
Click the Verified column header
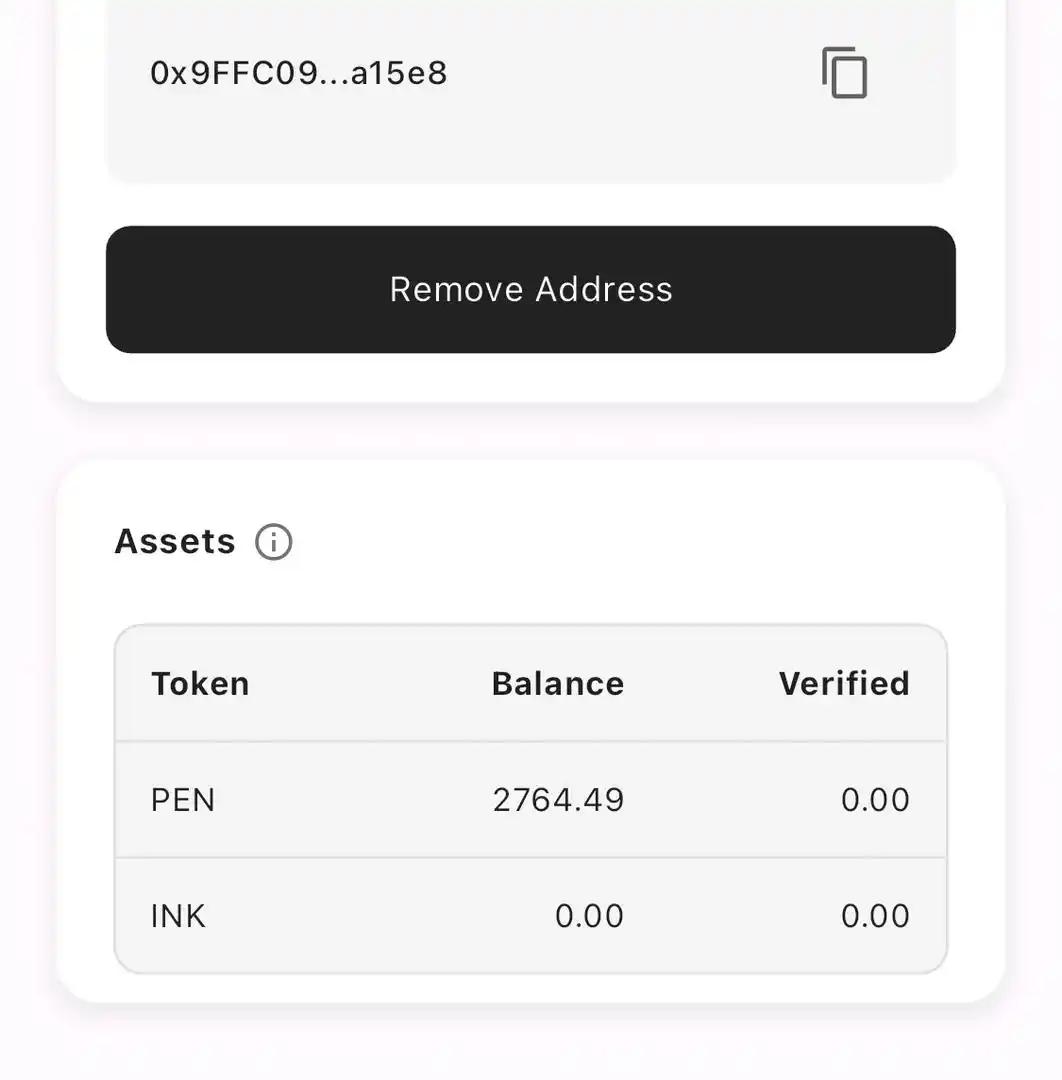pos(844,684)
